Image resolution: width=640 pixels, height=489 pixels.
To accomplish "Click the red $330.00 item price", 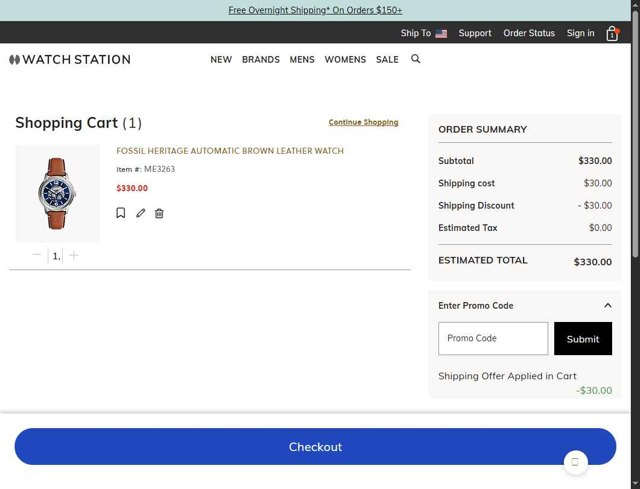I will 132,188.
